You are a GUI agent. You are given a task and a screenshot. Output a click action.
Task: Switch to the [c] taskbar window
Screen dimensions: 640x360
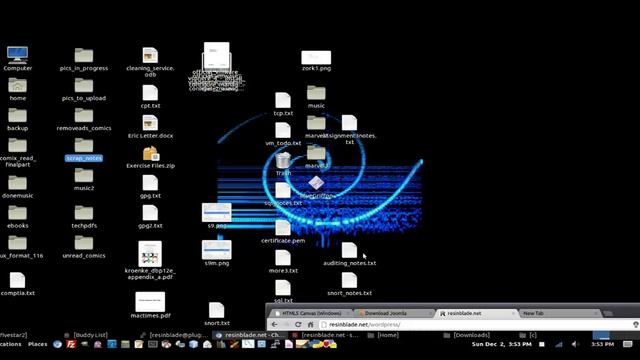528,335
